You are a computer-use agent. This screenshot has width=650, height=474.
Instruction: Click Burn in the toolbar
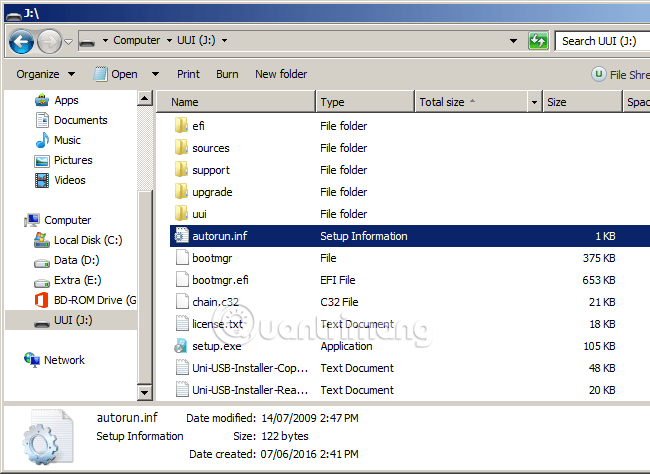[227, 74]
